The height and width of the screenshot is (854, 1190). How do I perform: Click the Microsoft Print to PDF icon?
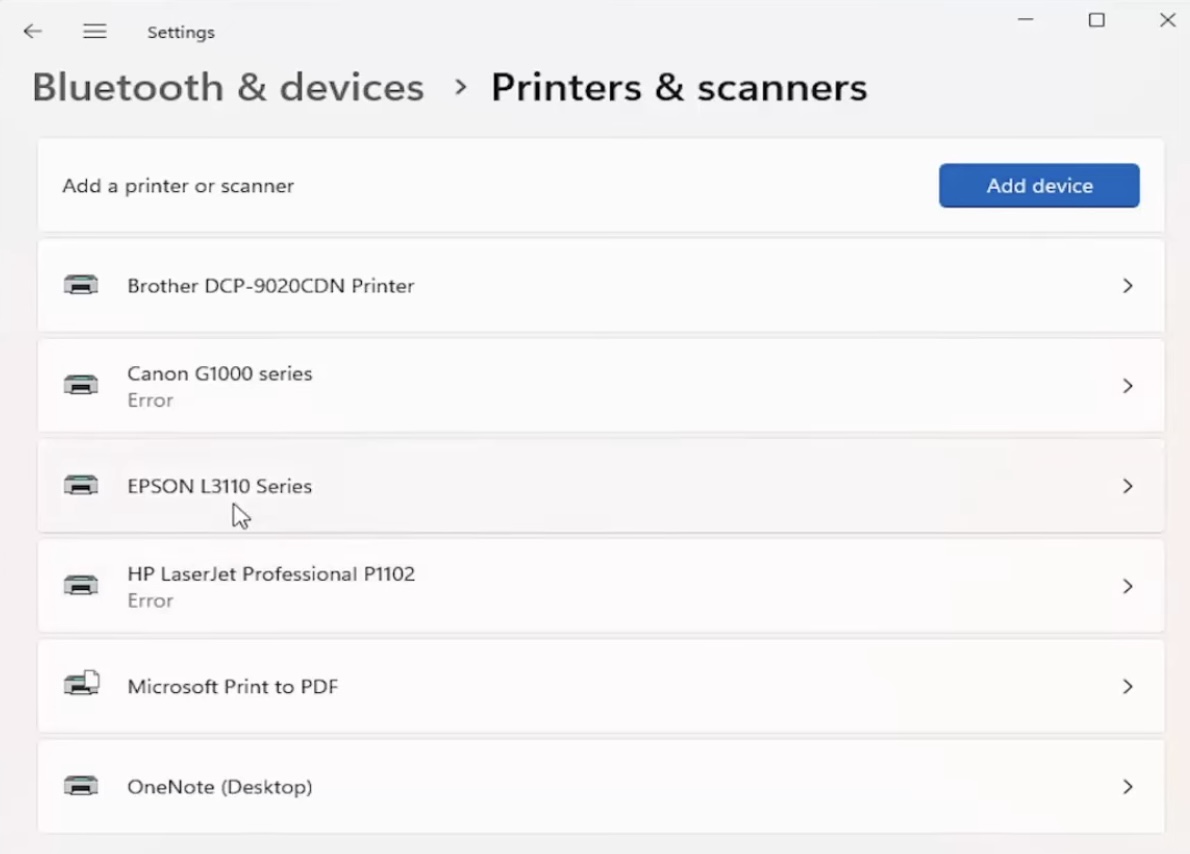[81, 684]
